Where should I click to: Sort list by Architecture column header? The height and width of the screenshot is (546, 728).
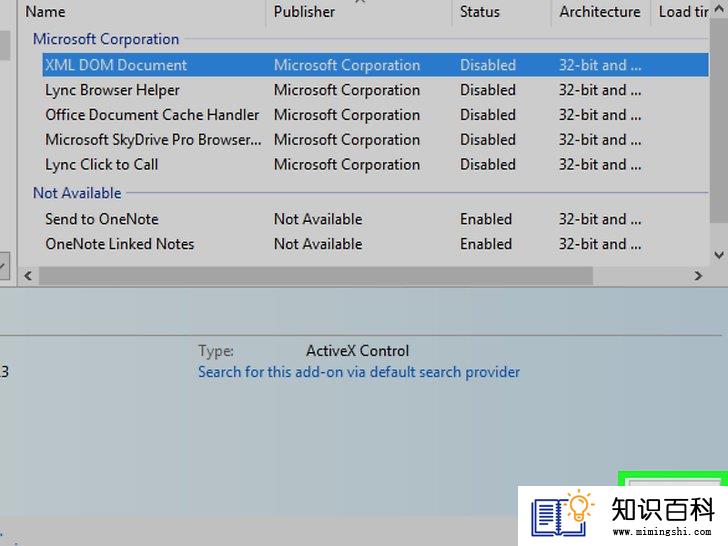600,12
